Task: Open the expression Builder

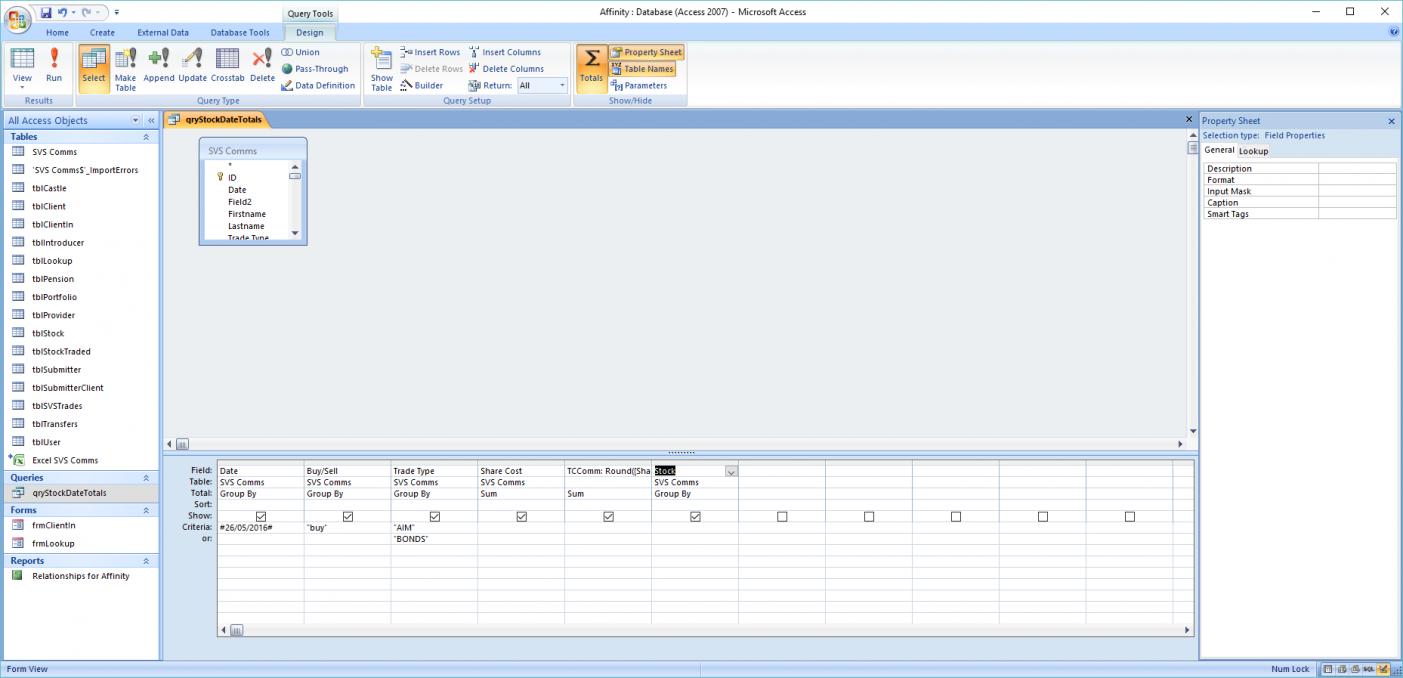Action: click(422, 85)
